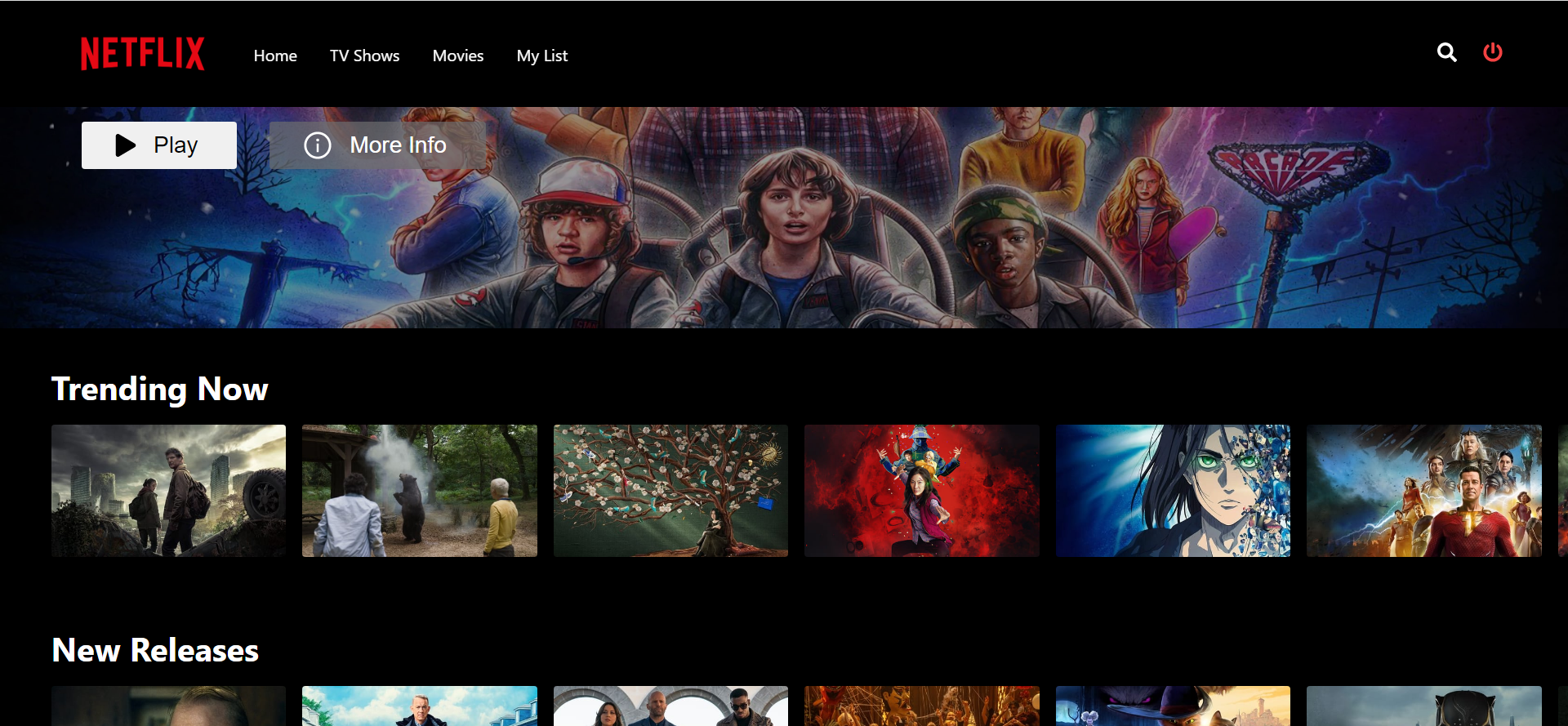Image resolution: width=1568 pixels, height=726 pixels.
Task: Go to Home in navigation
Action: [275, 56]
